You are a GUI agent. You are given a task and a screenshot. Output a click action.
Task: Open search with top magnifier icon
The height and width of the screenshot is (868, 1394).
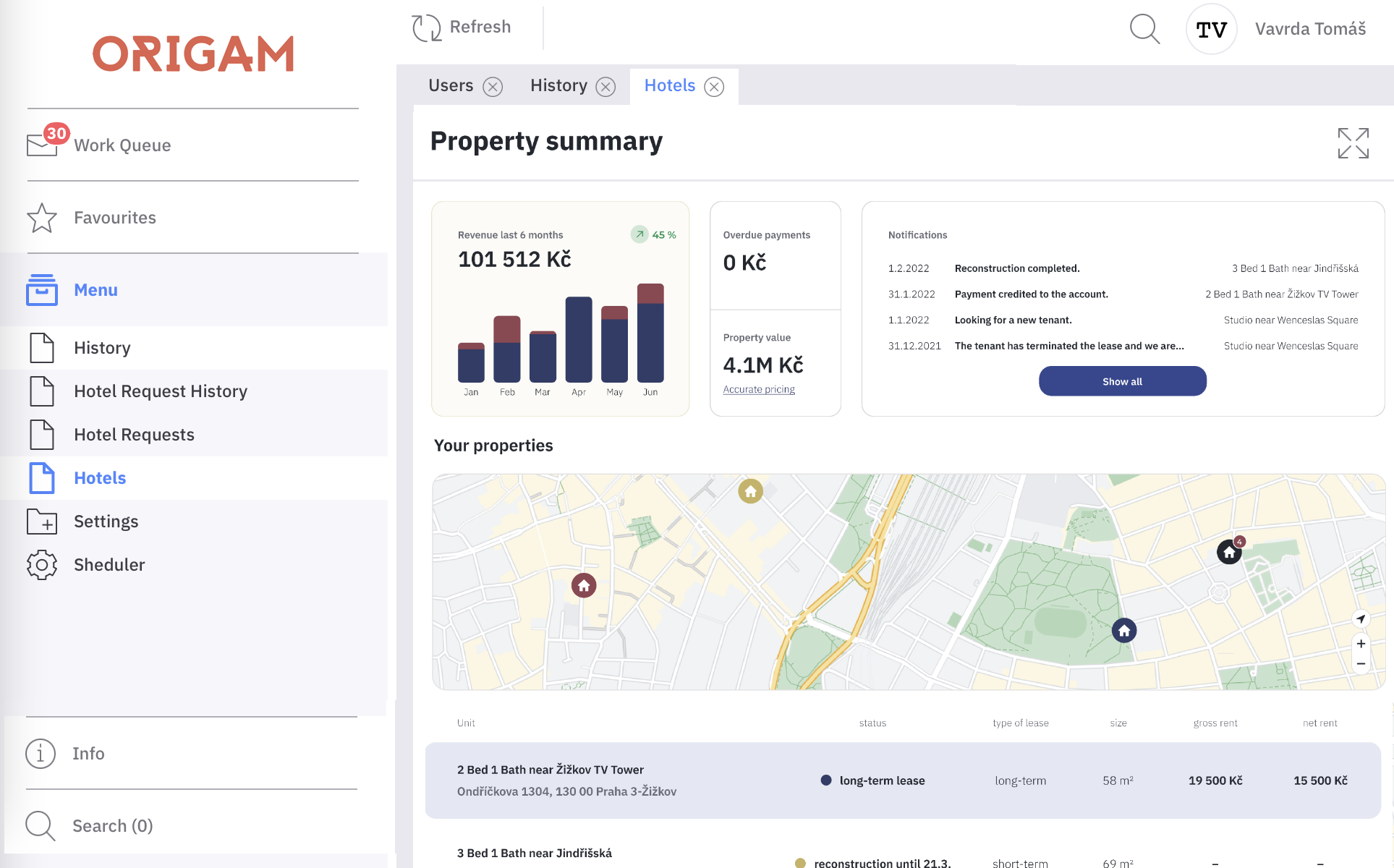tap(1144, 30)
